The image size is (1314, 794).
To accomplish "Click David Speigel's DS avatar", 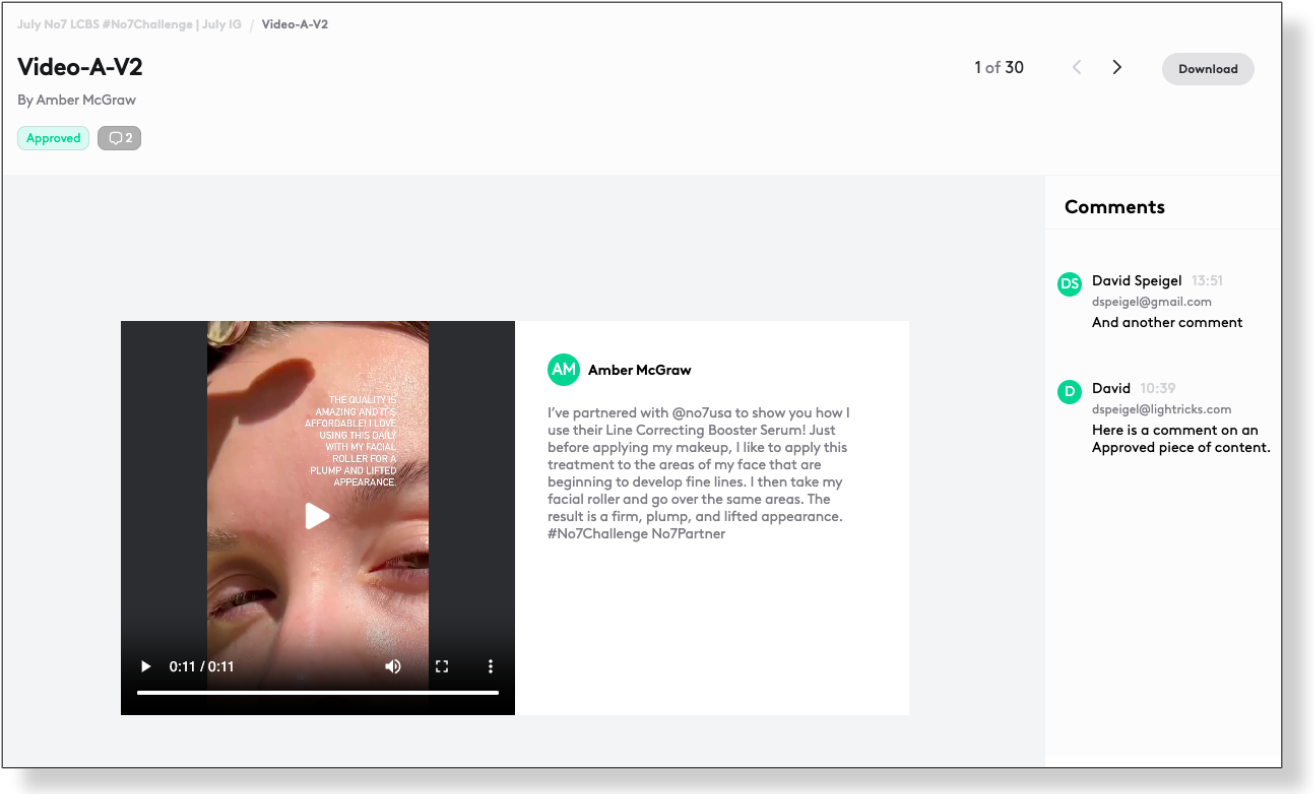I will tap(1069, 284).
